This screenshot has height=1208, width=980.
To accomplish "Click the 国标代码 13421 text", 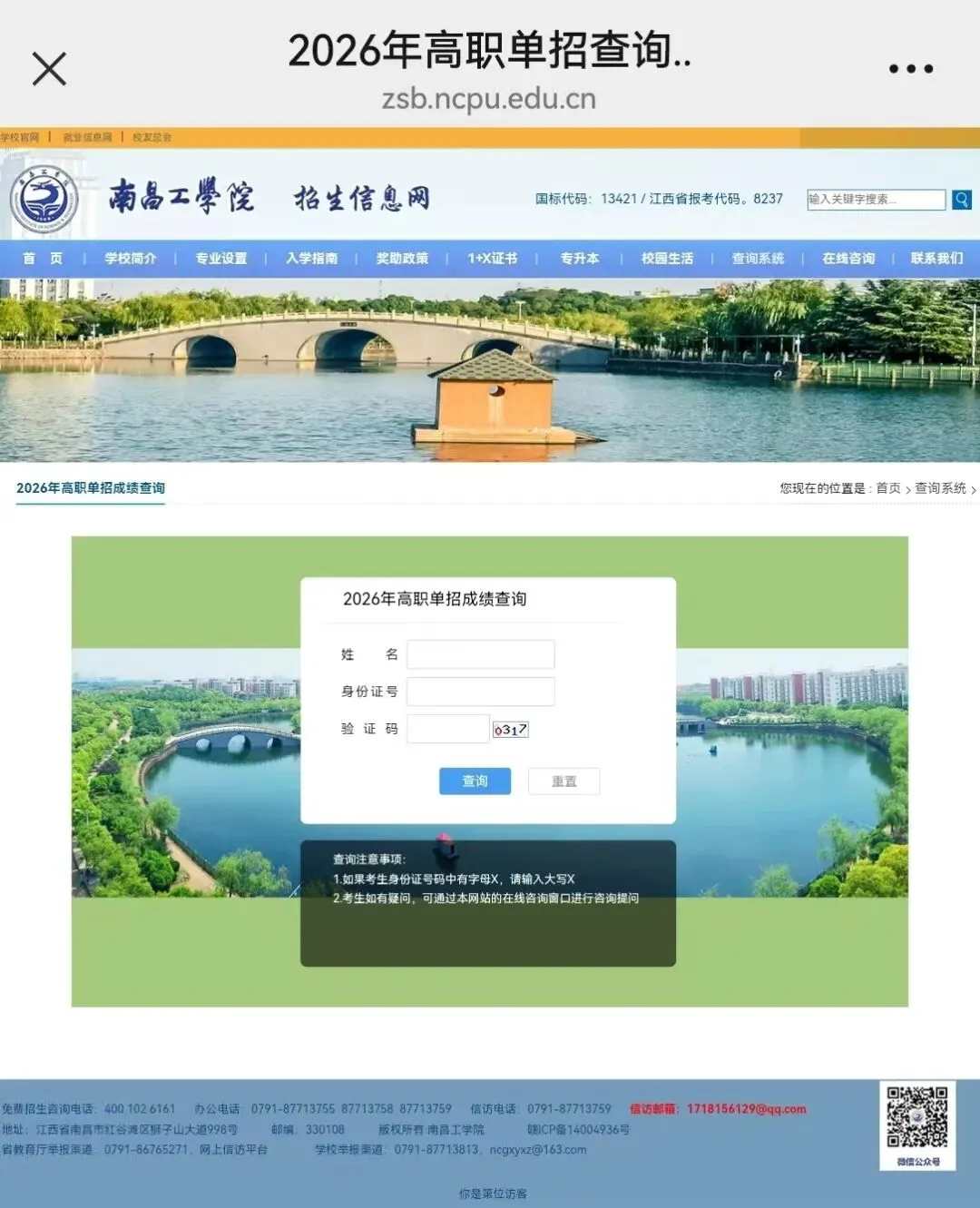I will pyautogui.click(x=586, y=199).
